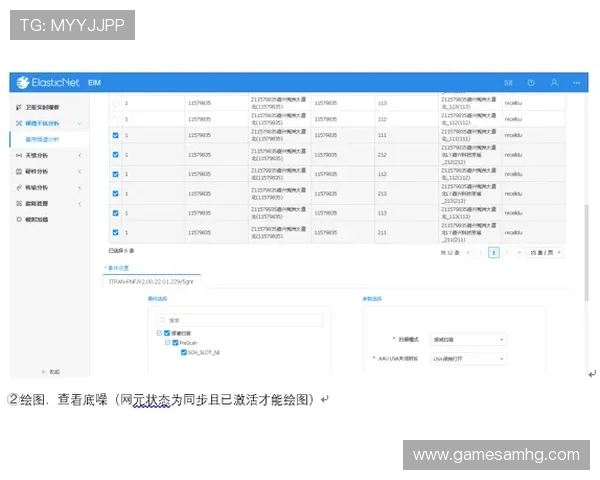Click the '共 12 条' total count text

click(x=450, y=253)
